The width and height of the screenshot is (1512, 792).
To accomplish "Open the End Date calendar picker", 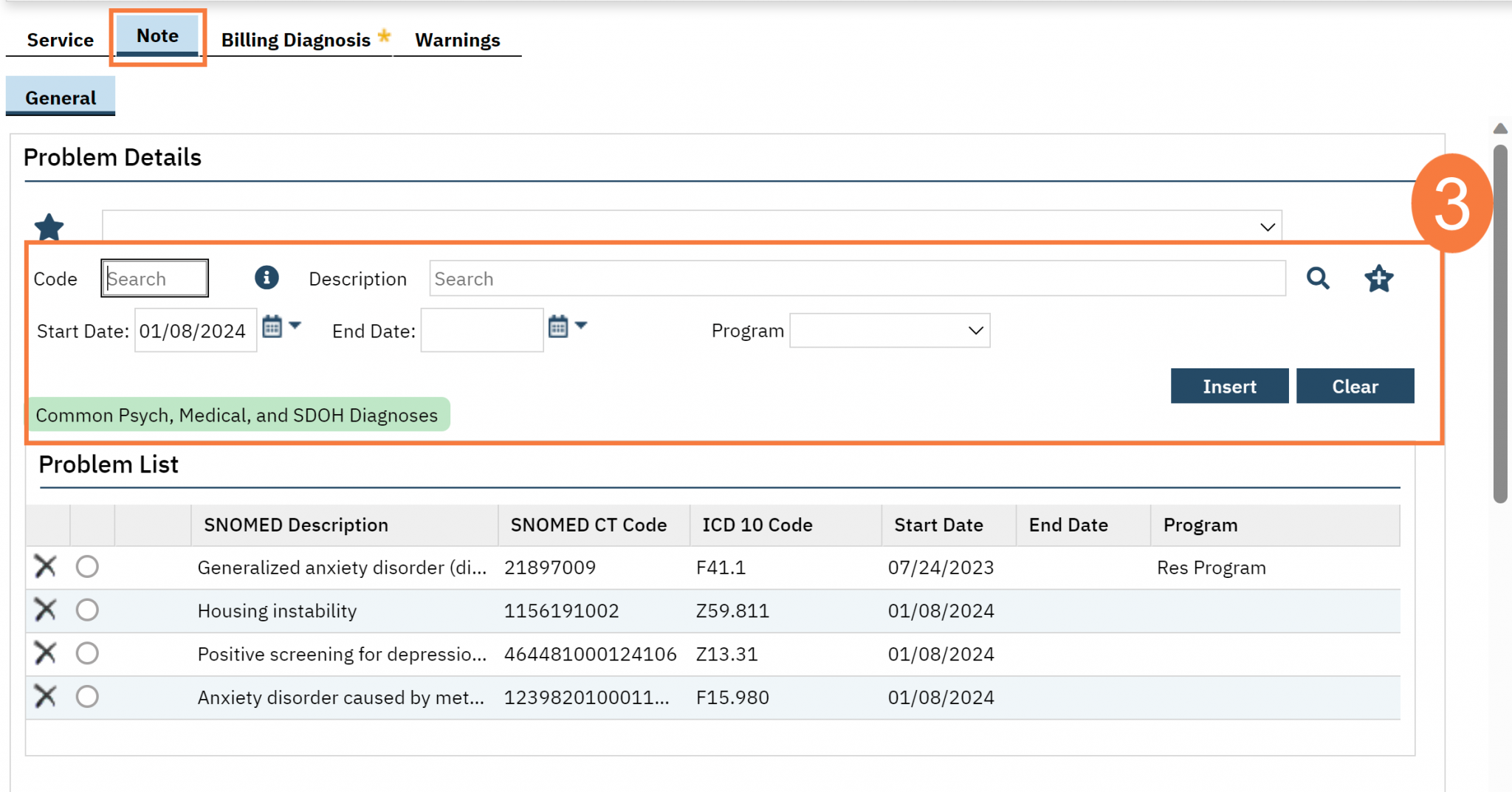I will (x=558, y=326).
